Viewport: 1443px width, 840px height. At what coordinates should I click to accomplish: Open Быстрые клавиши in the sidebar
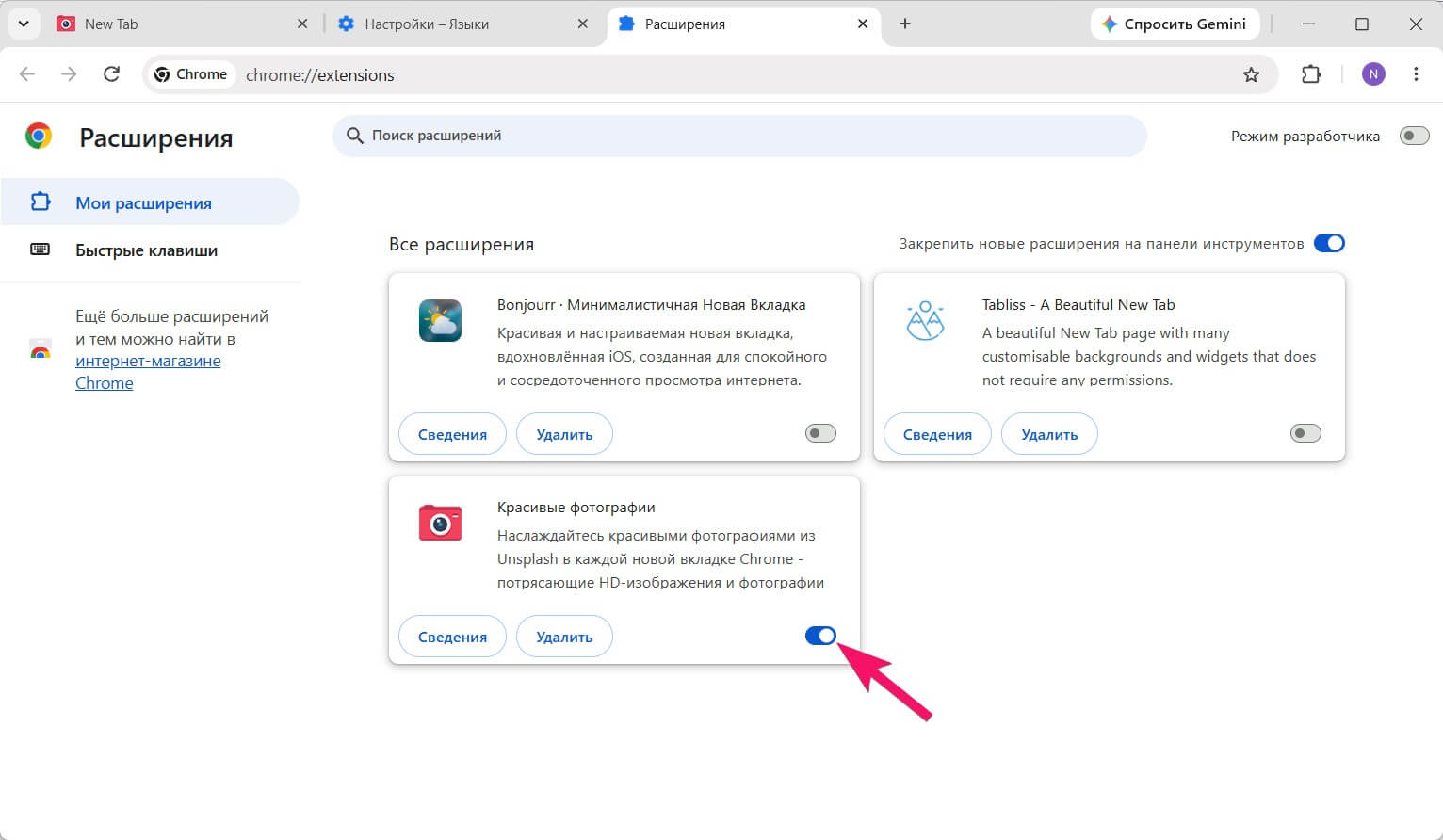[150, 250]
